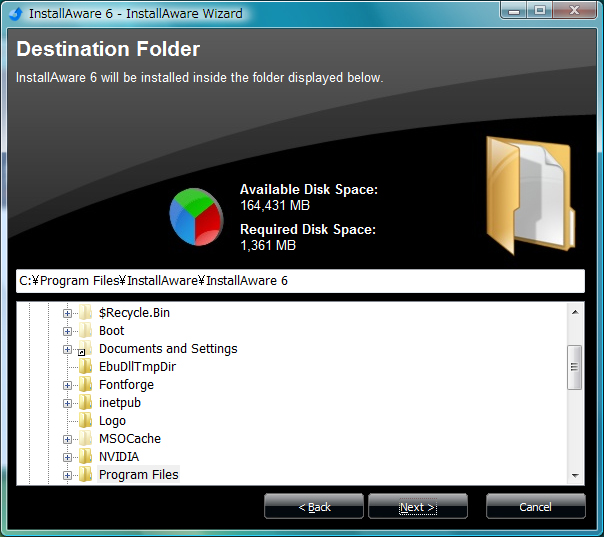Select the MSOCache folder name

(x=130, y=439)
